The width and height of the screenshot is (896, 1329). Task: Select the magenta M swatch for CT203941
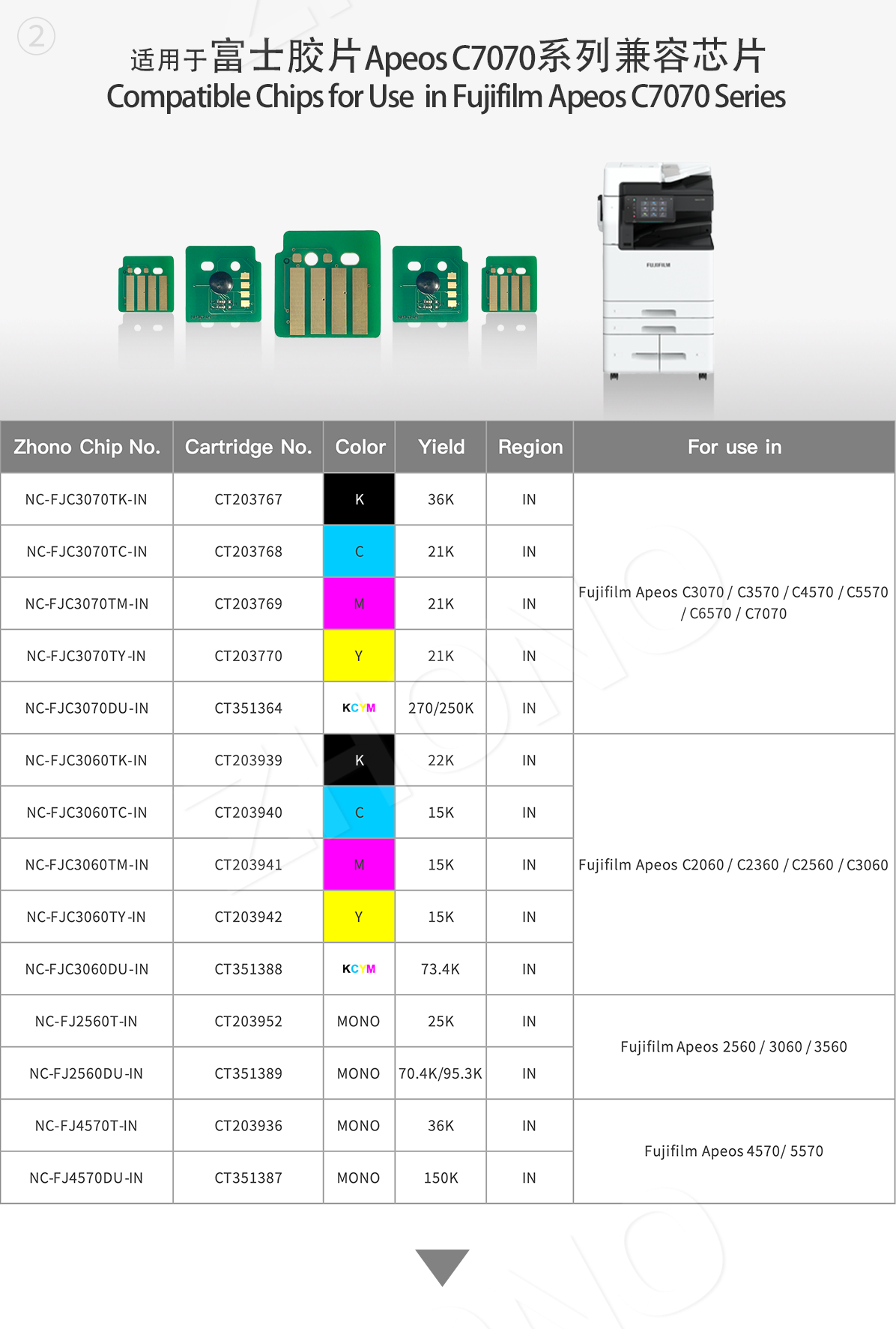(x=359, y=864)
